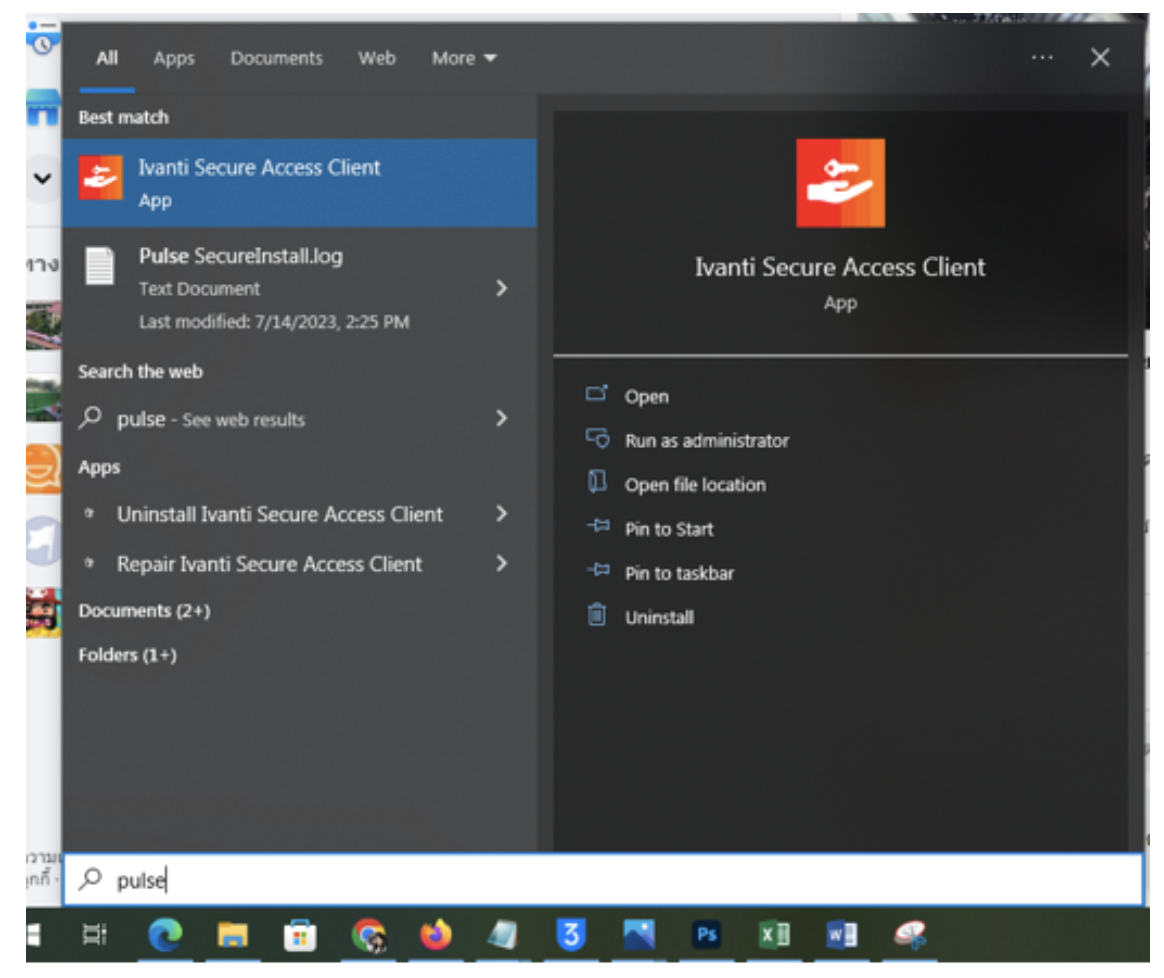Viewport: 1164px width, 978px height.
Task: Expand Pulse SecureInstall.log result arrow
Action: (501, 289)
